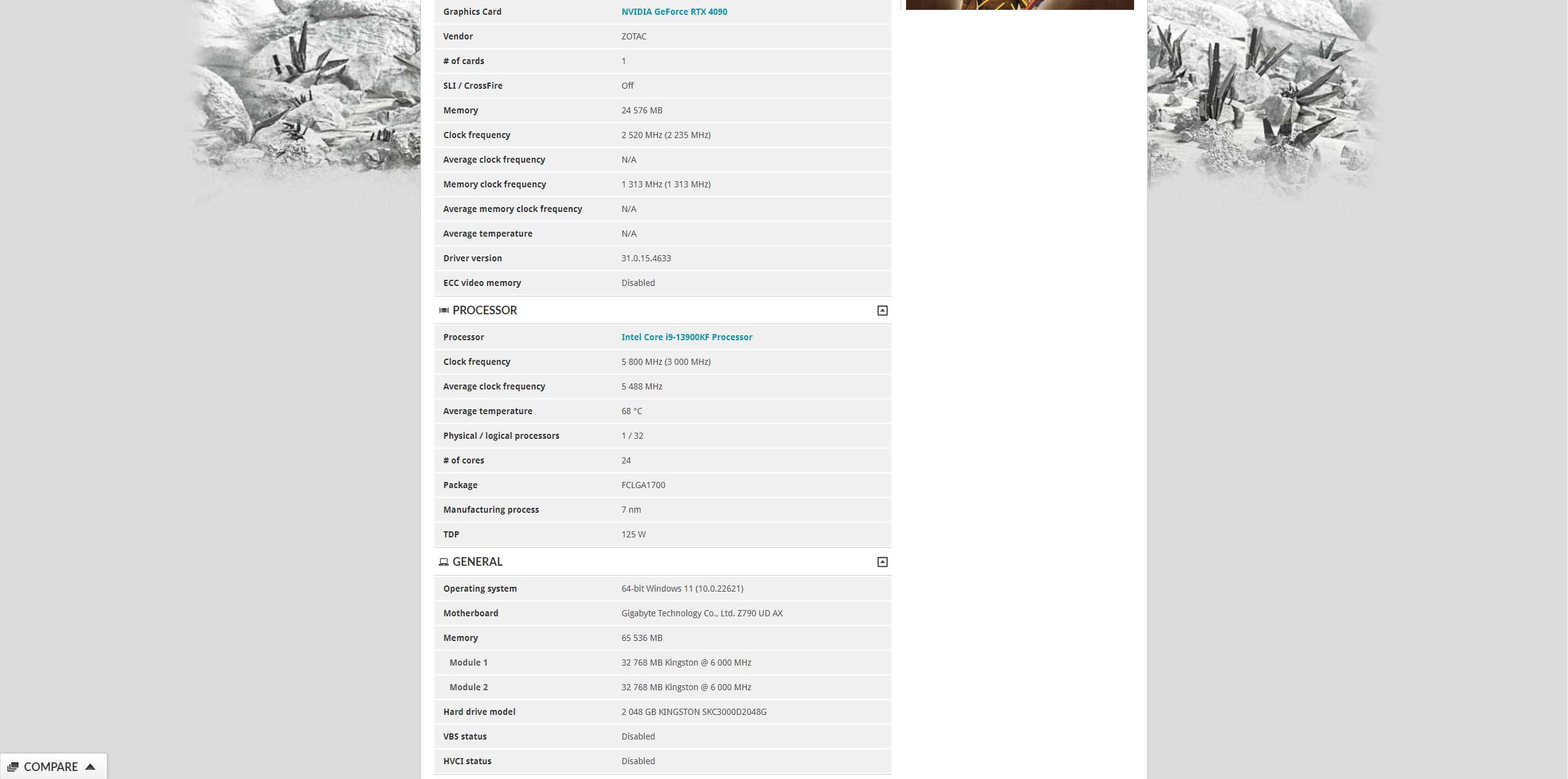Select the Vendor value ZOTAC
This screenshot has width=1568, height=779.
coord(634,36)
